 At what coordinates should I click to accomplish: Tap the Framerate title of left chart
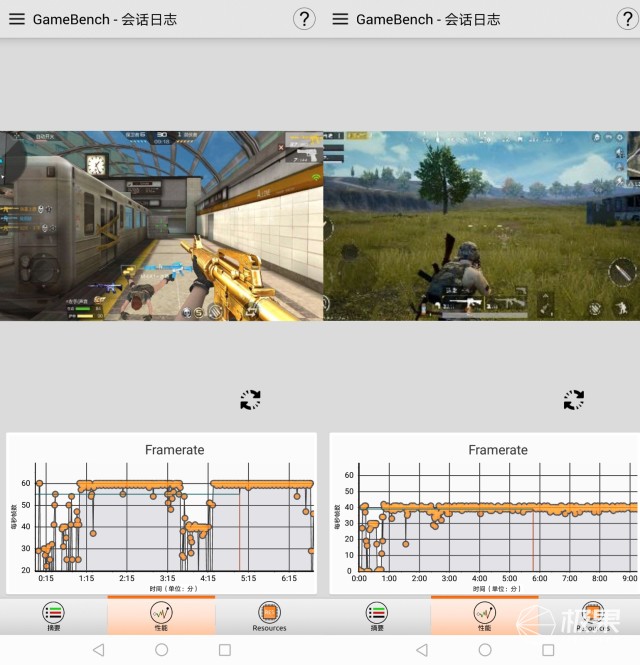174,450
